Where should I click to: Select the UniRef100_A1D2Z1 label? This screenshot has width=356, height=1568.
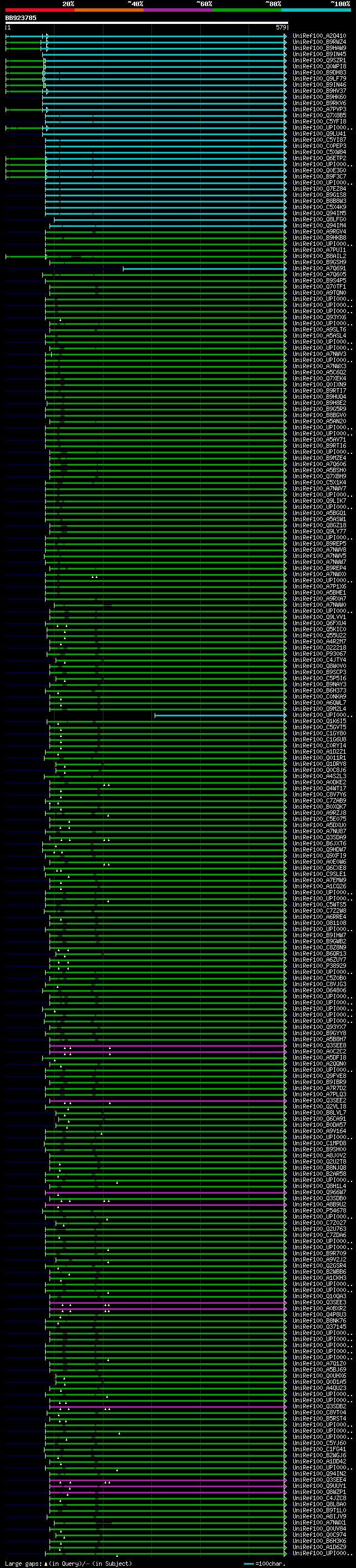click(x=319, y=752)
